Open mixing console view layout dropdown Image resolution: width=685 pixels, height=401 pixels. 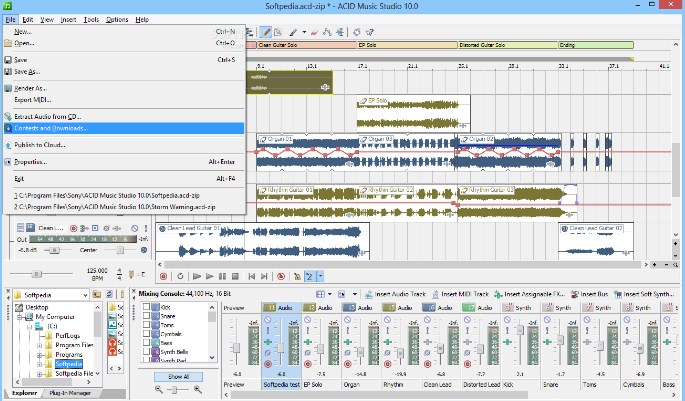coord(329,294)
